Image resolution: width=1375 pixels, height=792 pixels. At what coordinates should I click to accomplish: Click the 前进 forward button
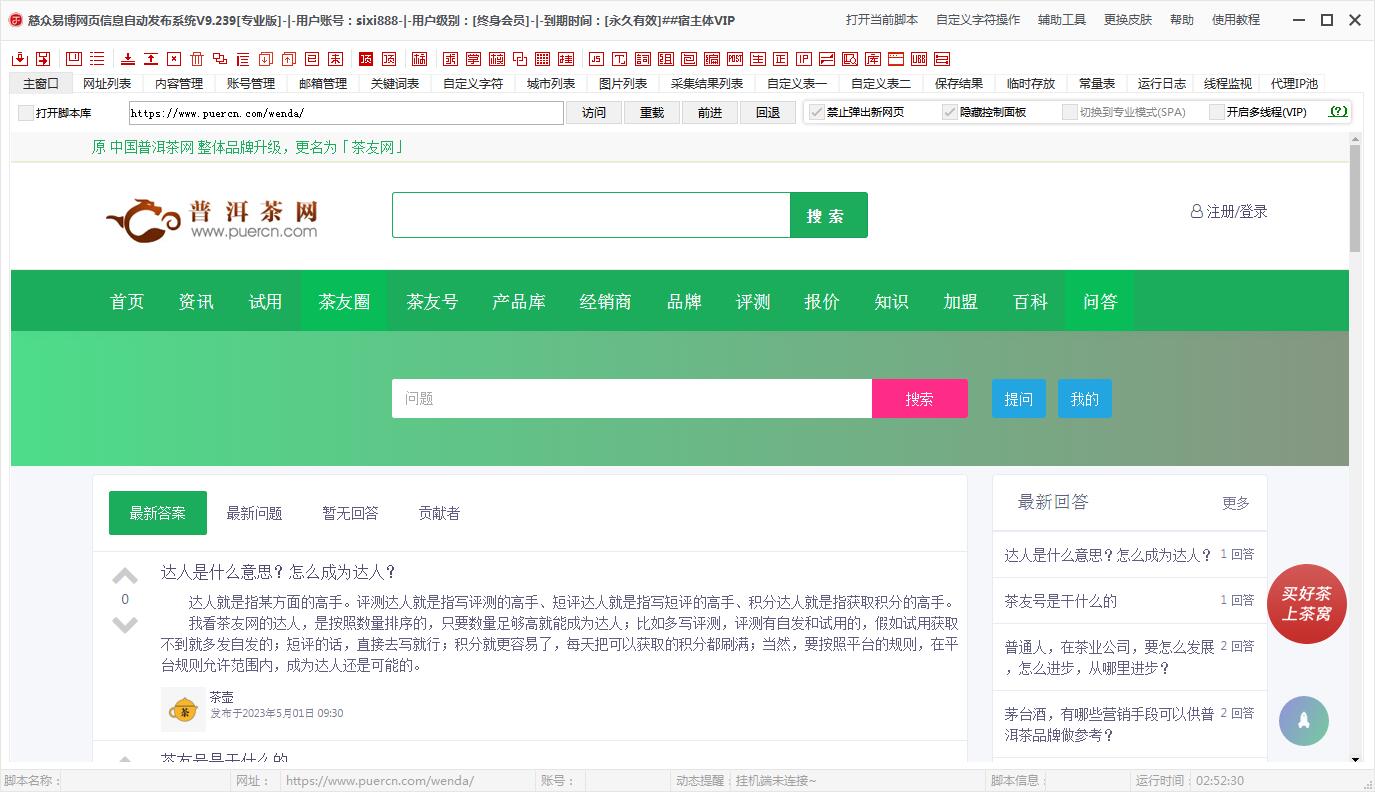[x=710, y=113]
